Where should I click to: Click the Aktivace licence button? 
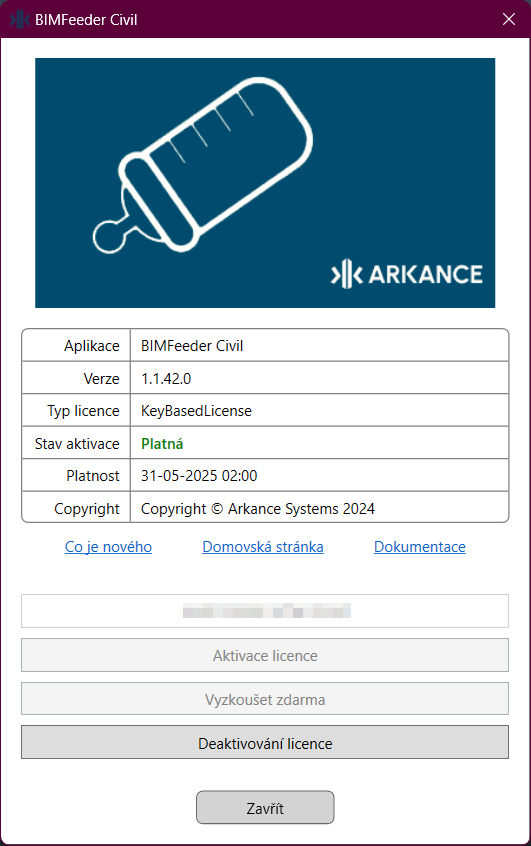tap(265, 656)
